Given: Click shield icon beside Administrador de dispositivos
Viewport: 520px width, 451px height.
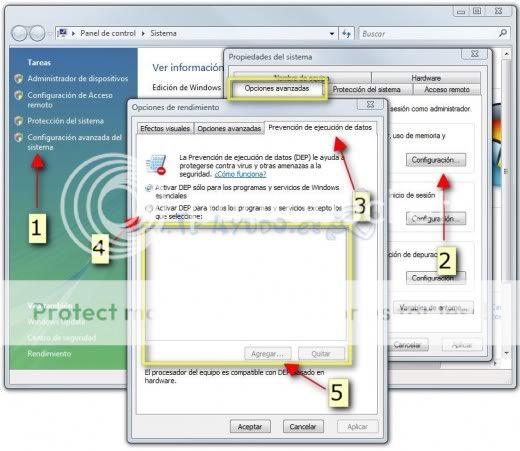Looking at the screenshot, I should coord(19,79).
